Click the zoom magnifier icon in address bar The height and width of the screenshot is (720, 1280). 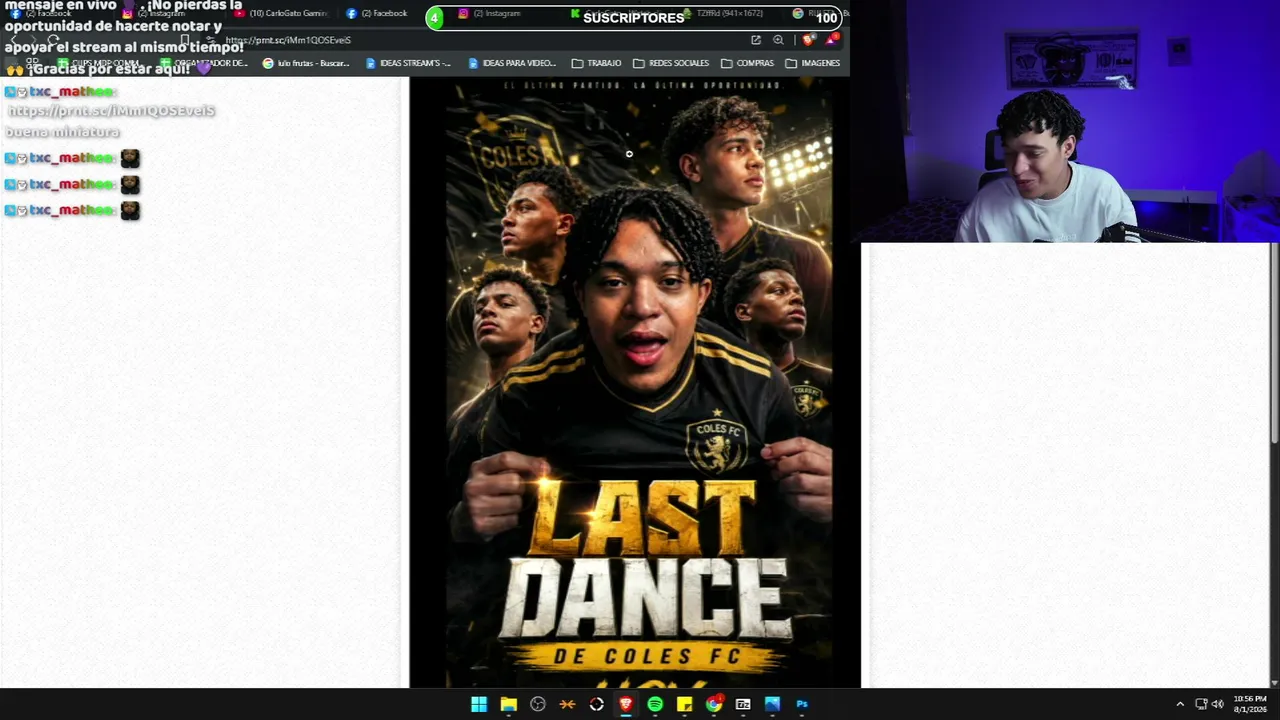click(x=778, y=40)
